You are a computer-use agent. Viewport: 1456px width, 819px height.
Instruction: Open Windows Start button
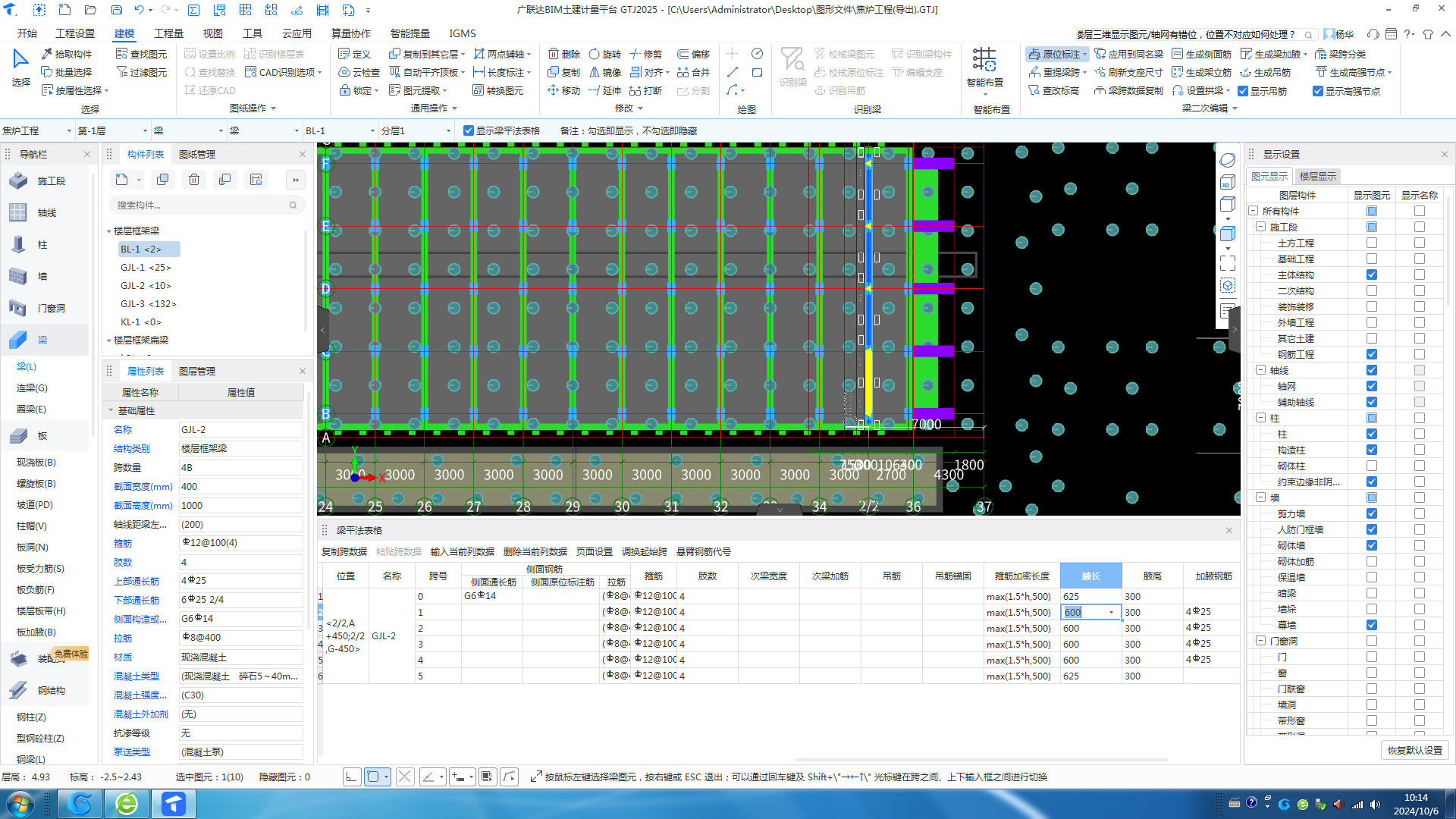coord(20,804)
